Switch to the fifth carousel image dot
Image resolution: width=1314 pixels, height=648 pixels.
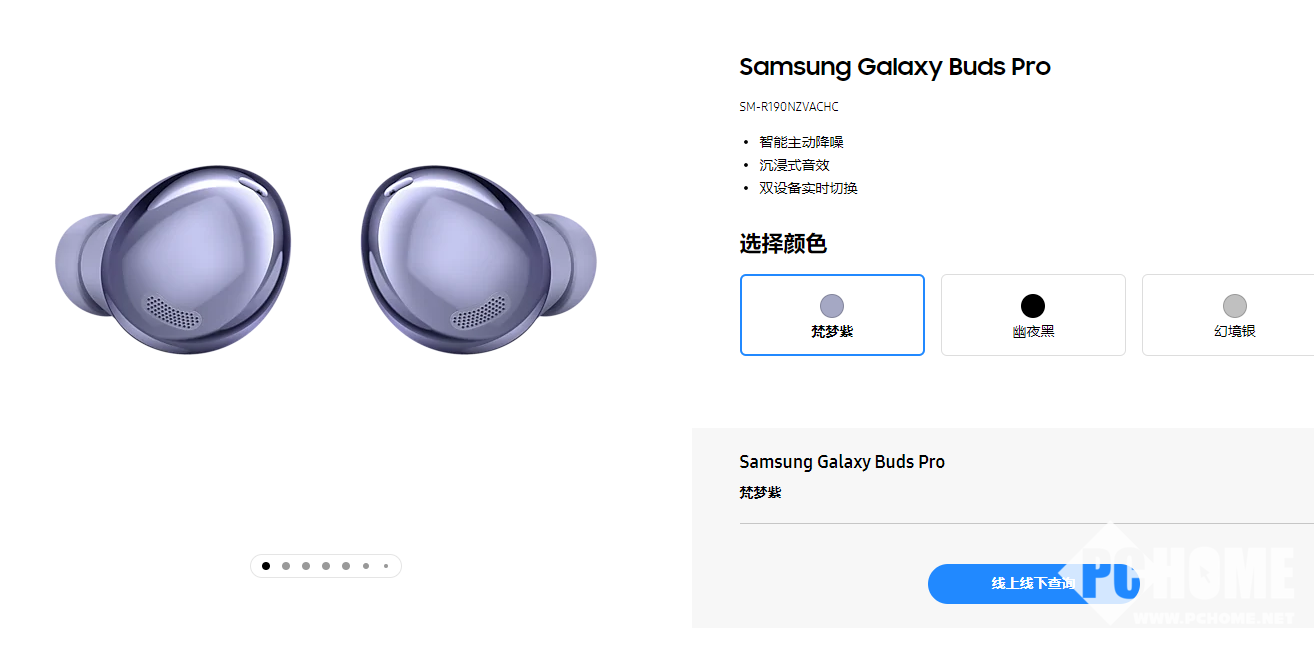tap(346, 566)
